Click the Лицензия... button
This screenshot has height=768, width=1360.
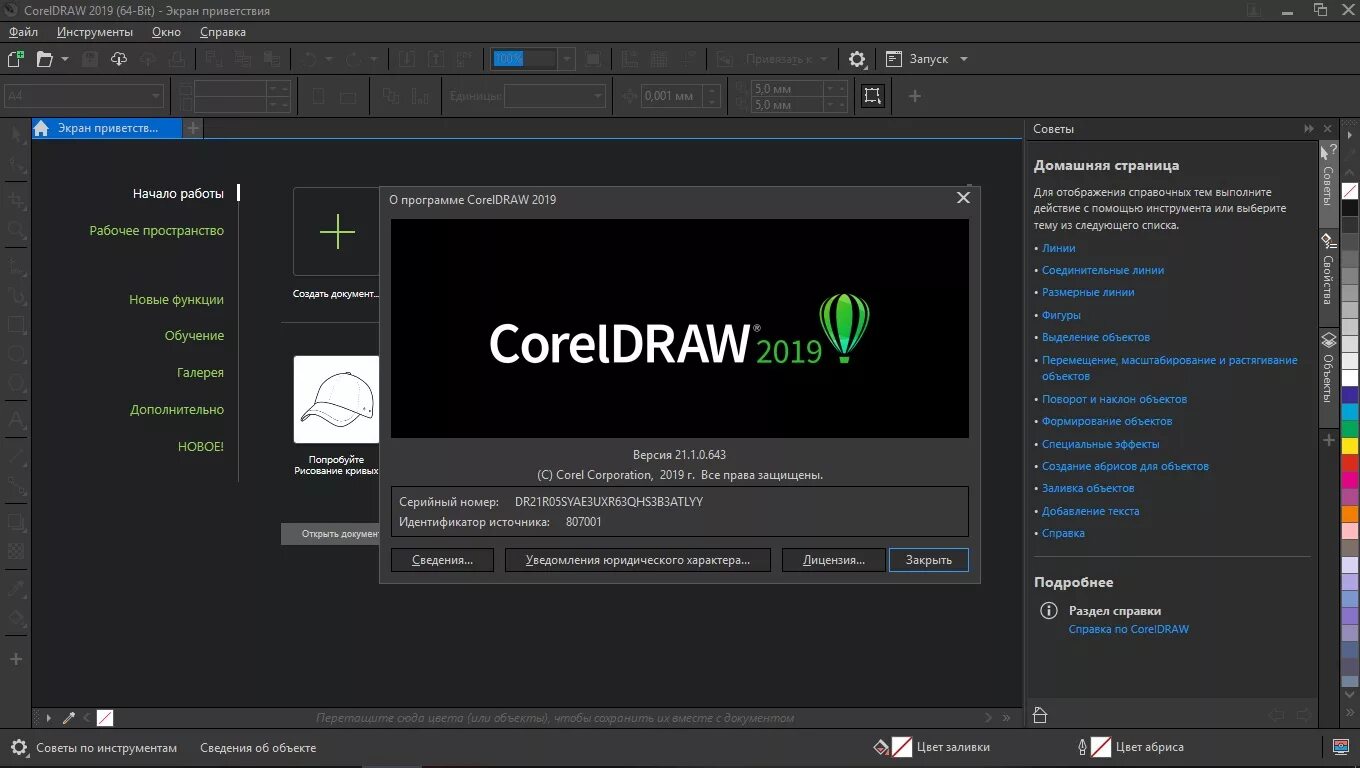coord(834,560)
